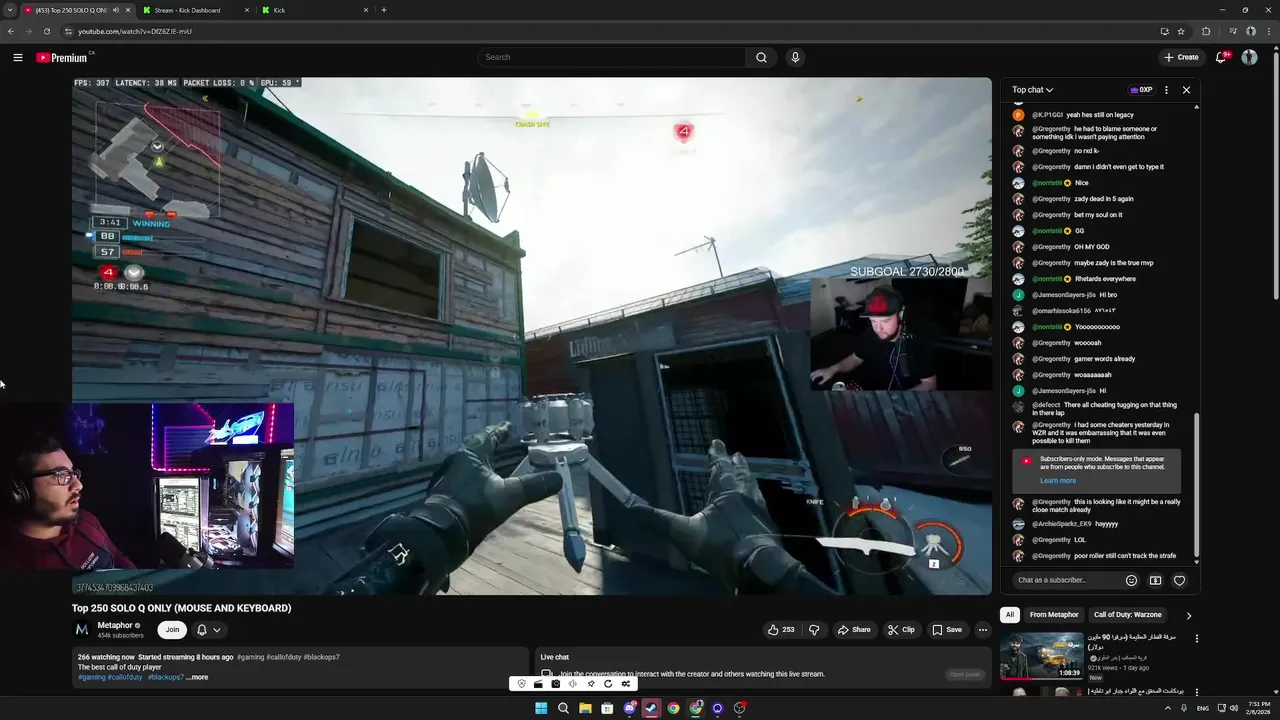
Task: Start voice search with microphone icon
Action: pos(795,57)
